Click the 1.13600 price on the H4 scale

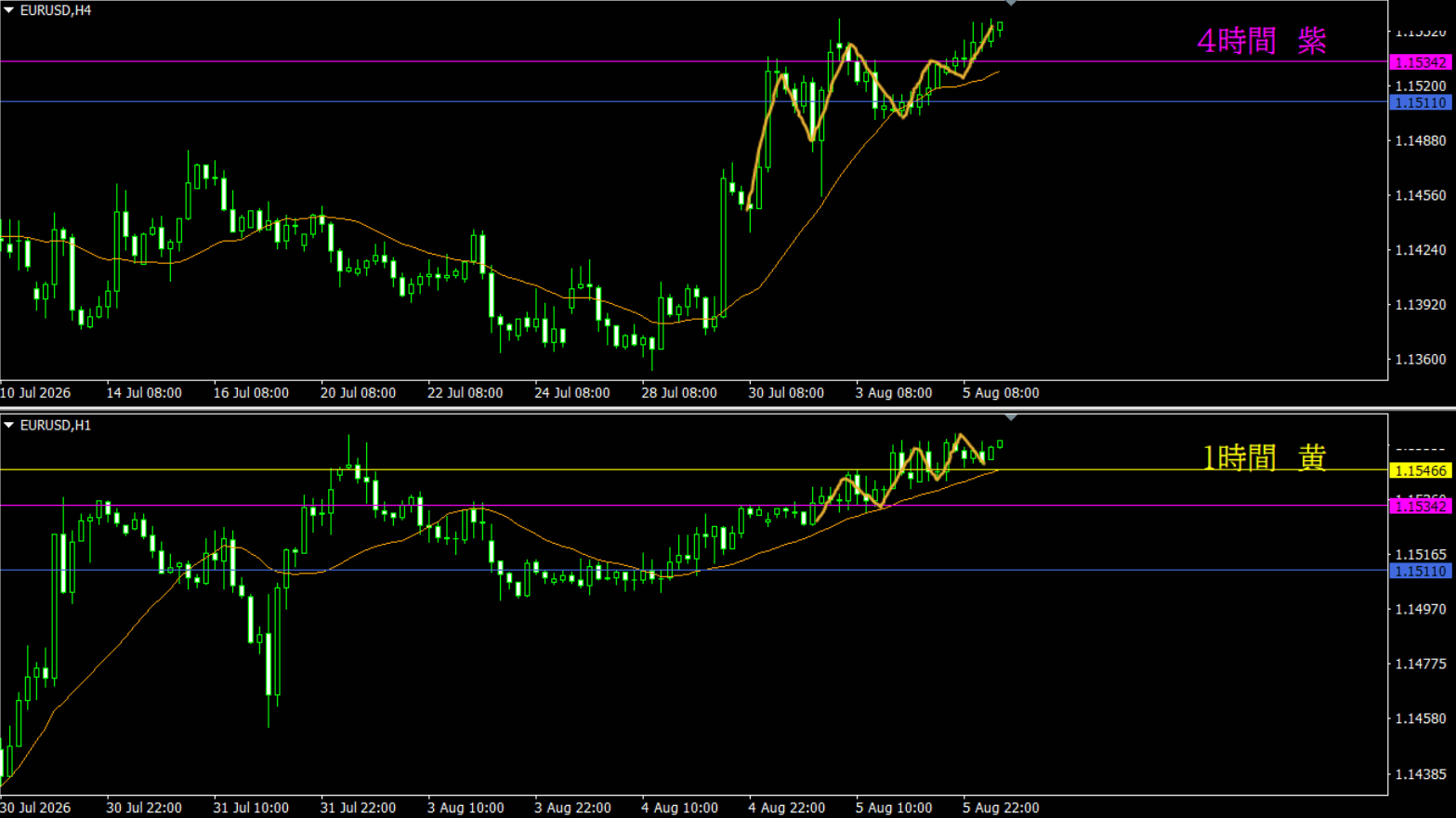[x=1421, y=360]
